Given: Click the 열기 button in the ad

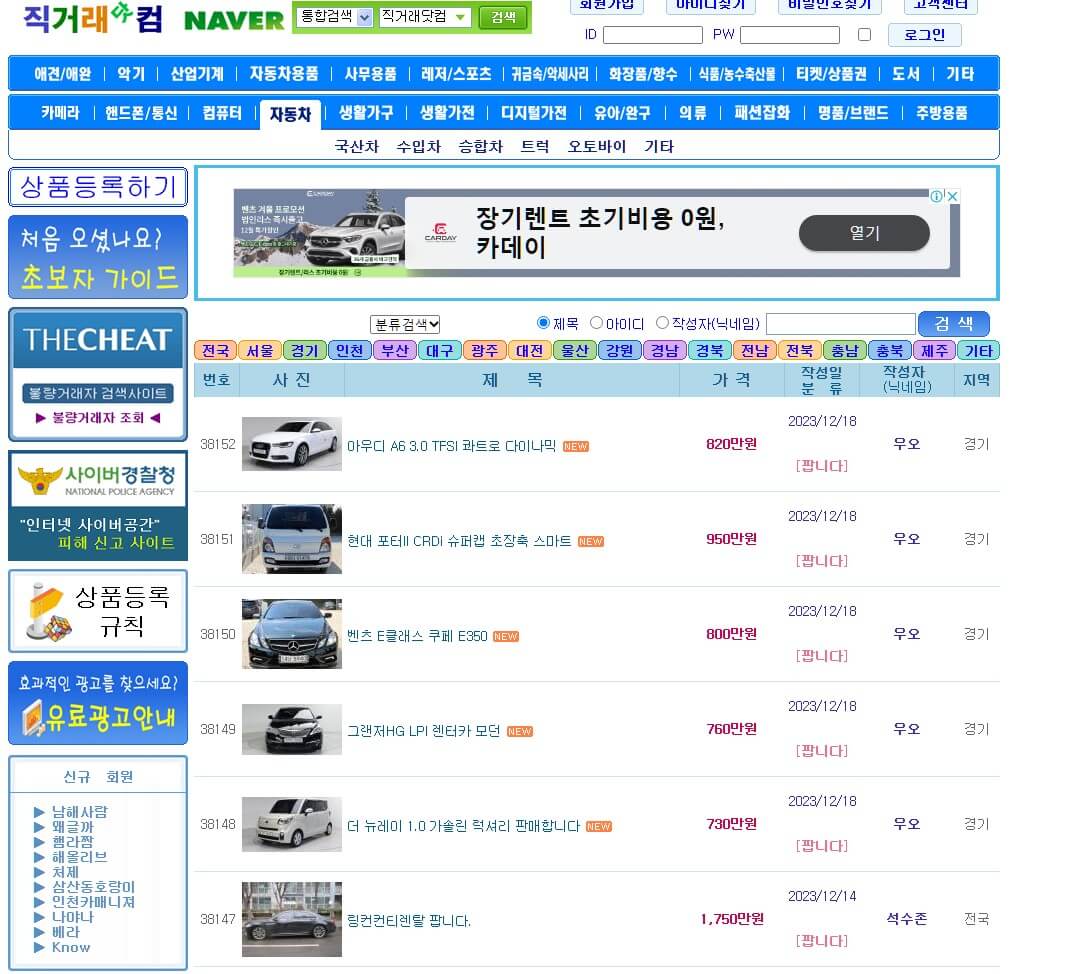Looking at the screenshot, I should (x=864, y=233).
